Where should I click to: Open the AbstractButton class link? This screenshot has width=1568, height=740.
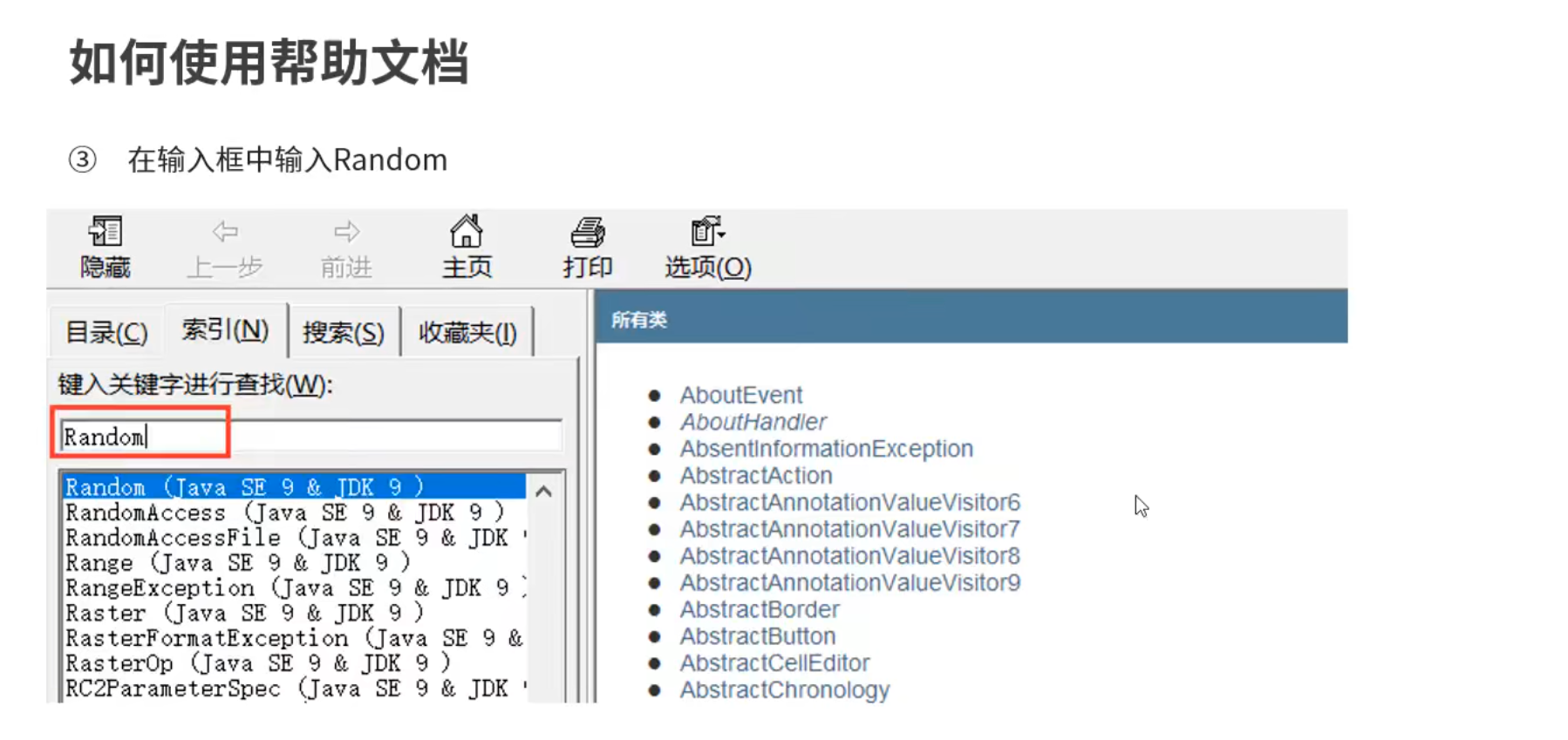click(x=758, y=636)
